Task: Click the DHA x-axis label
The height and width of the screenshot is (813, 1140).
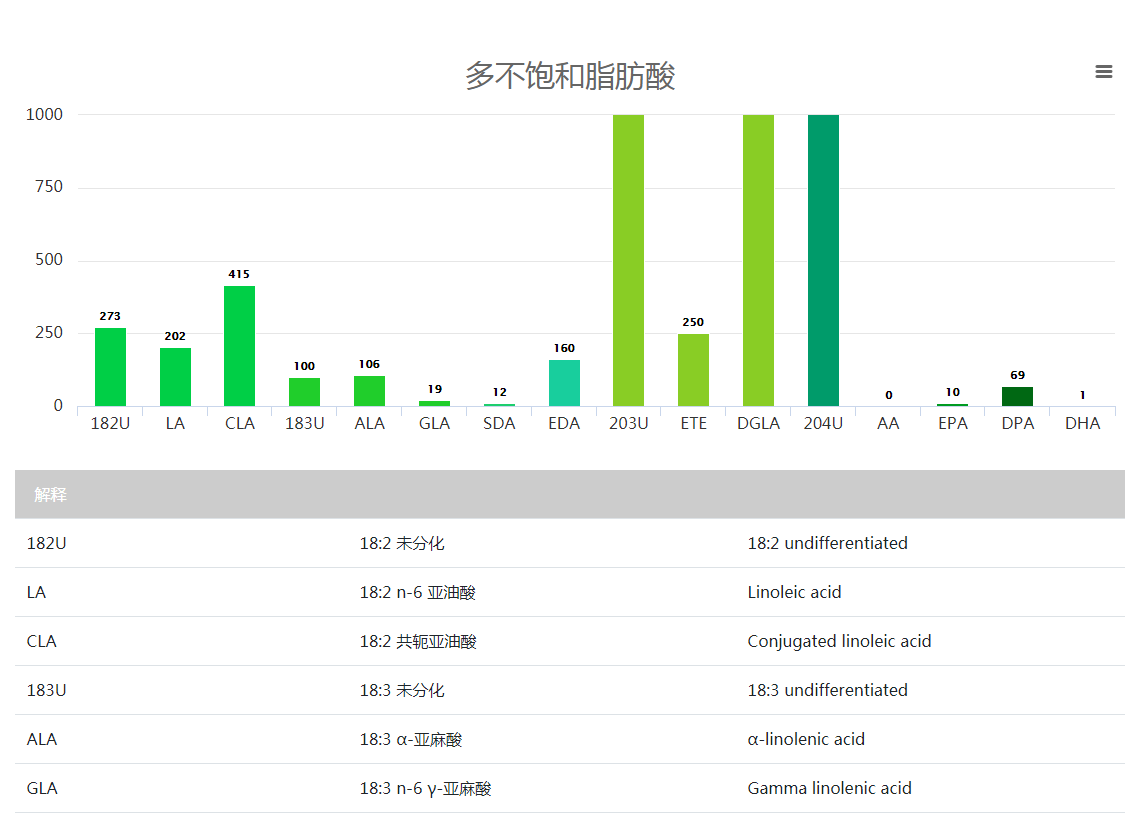Action: tap(1082, 423)
